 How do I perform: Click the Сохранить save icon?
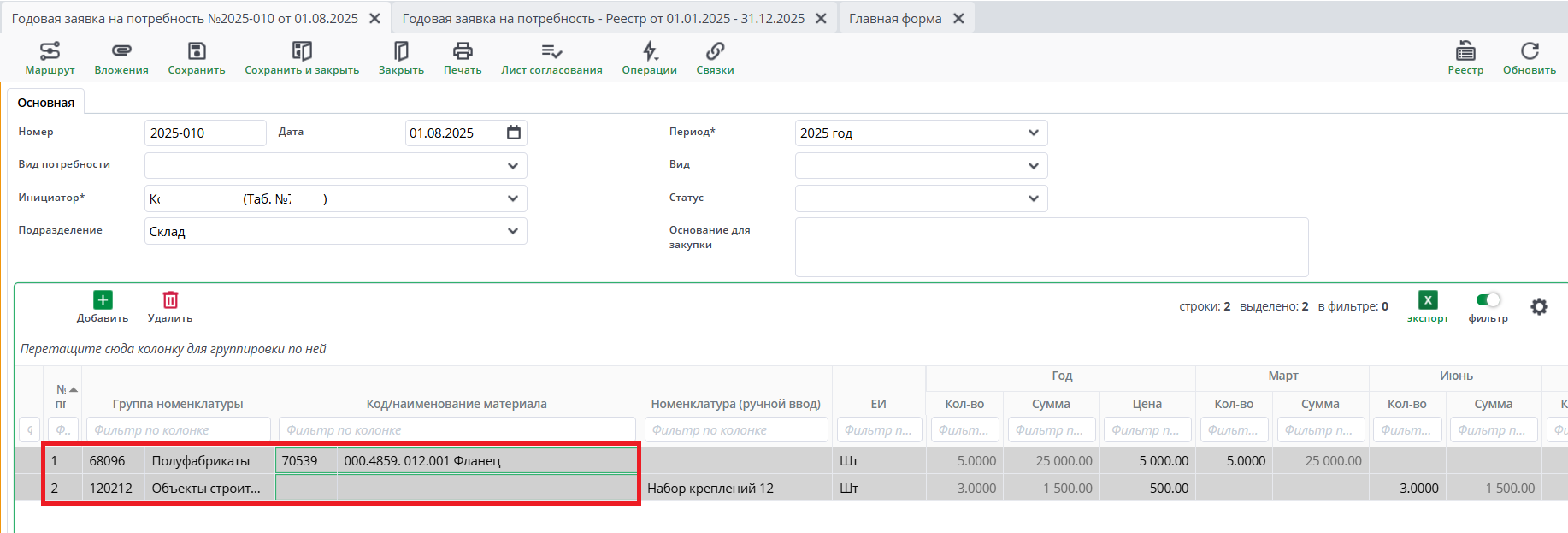[x=197, y=52]
